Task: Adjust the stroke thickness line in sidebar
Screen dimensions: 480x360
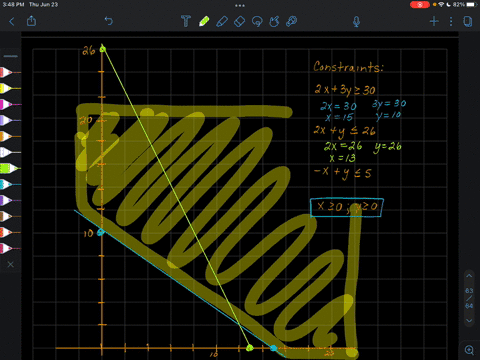Action: pyautogui.click(x=11, y=56)
